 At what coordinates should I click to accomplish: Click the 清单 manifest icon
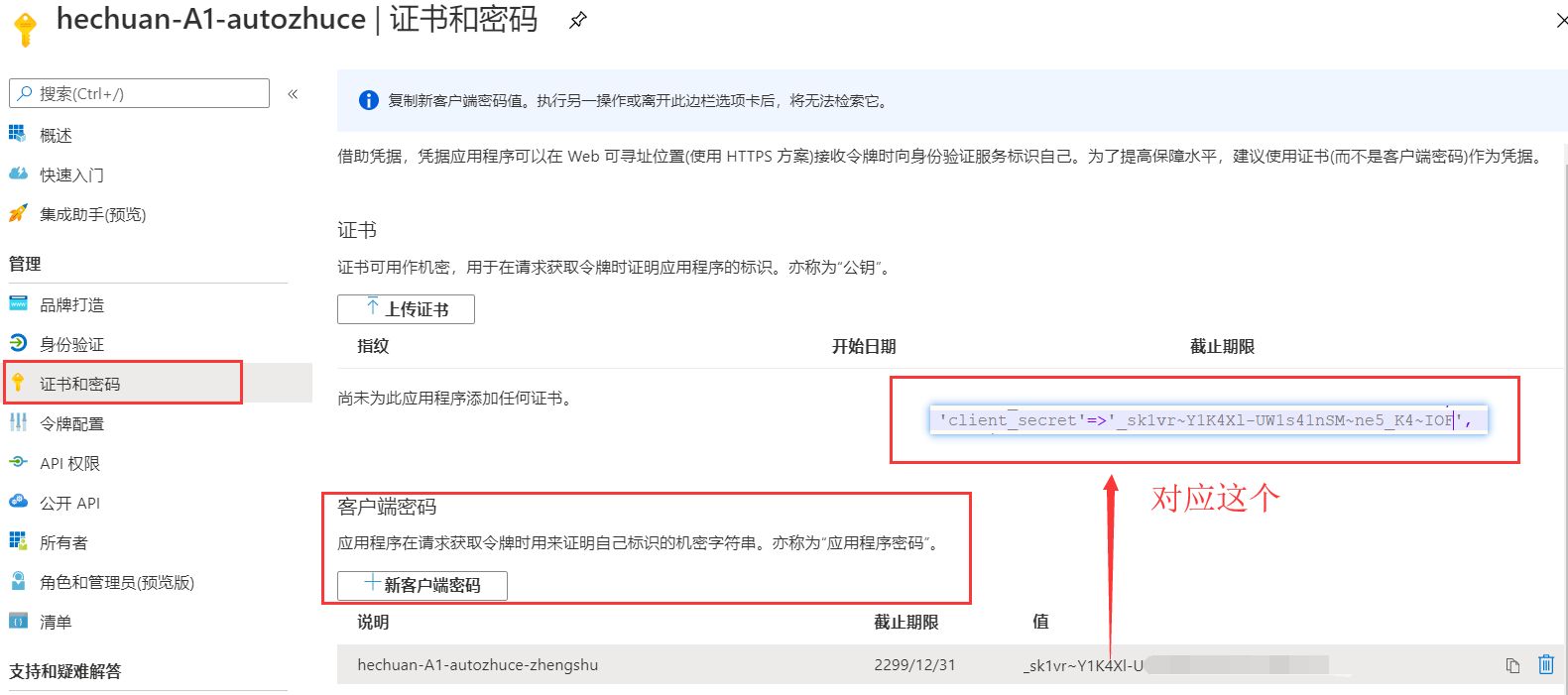[18, 621]
